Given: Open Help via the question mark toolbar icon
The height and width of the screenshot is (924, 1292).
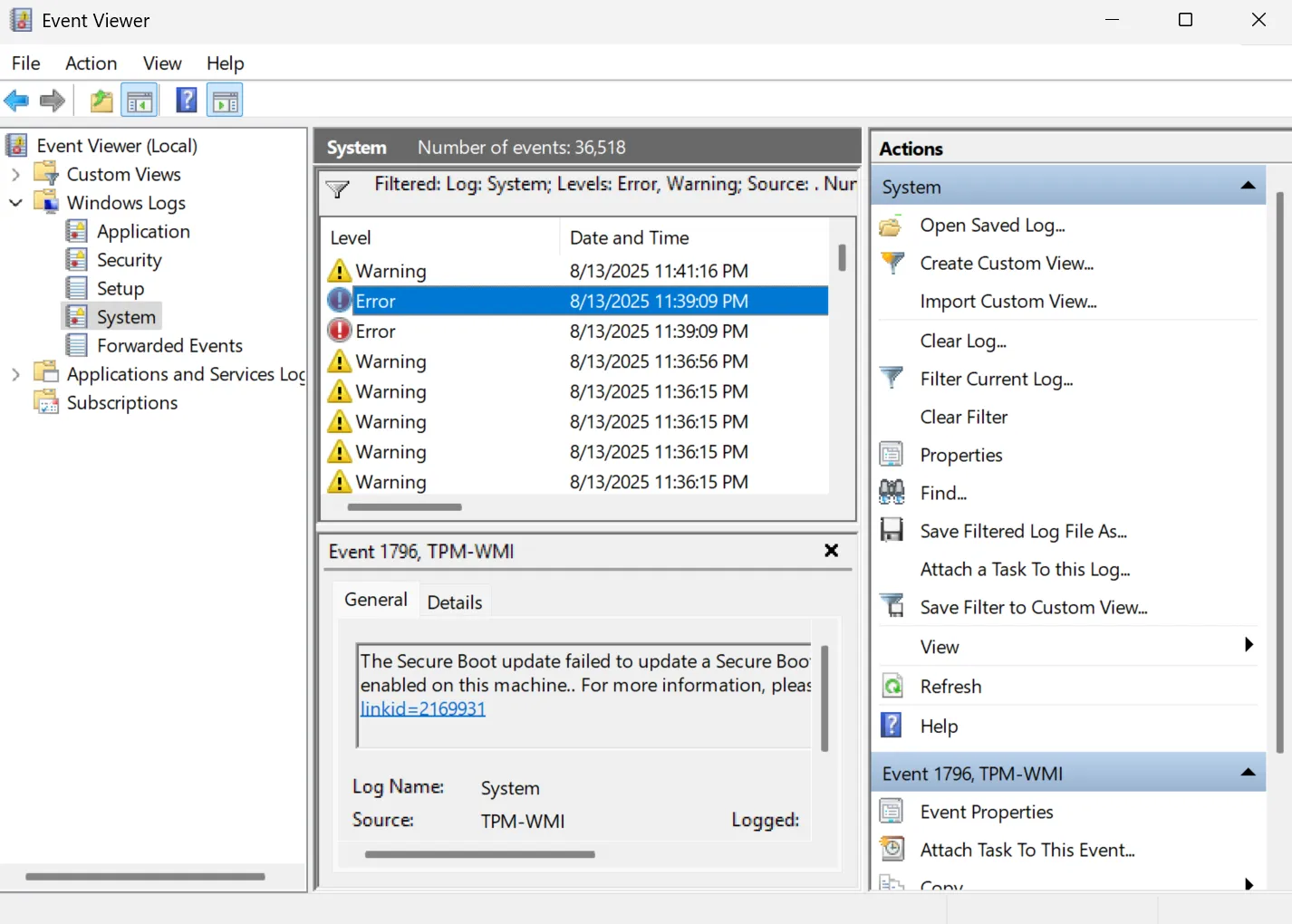Looking at the screenshot, I should click(186, 100).
